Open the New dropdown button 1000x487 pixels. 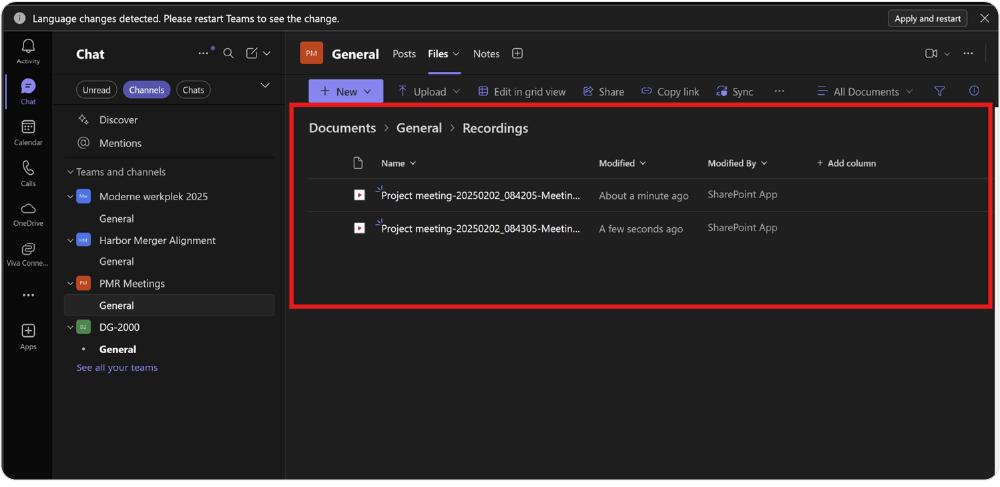[346, 91]
